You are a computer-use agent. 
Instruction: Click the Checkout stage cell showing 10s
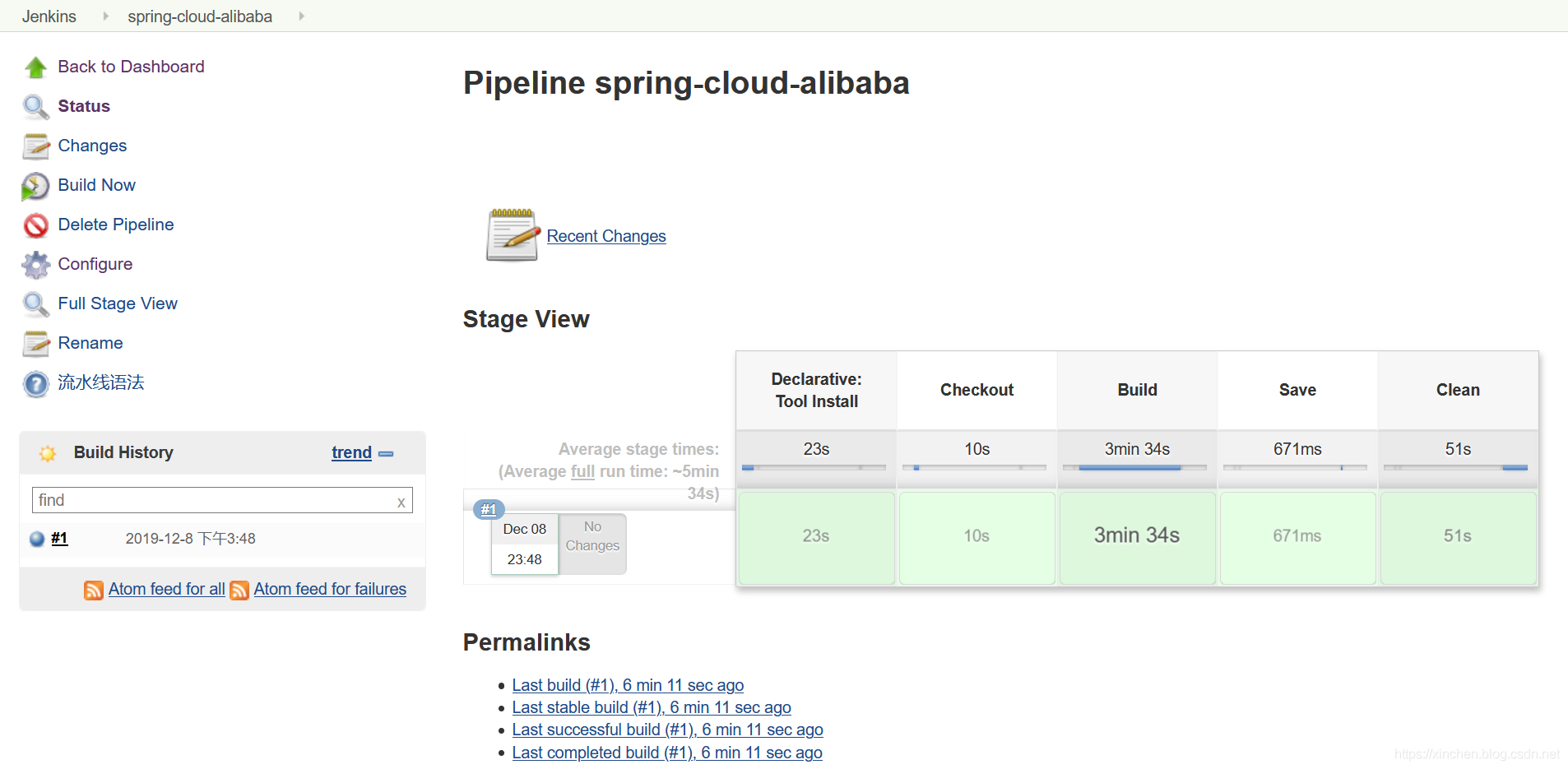[977, 538]
